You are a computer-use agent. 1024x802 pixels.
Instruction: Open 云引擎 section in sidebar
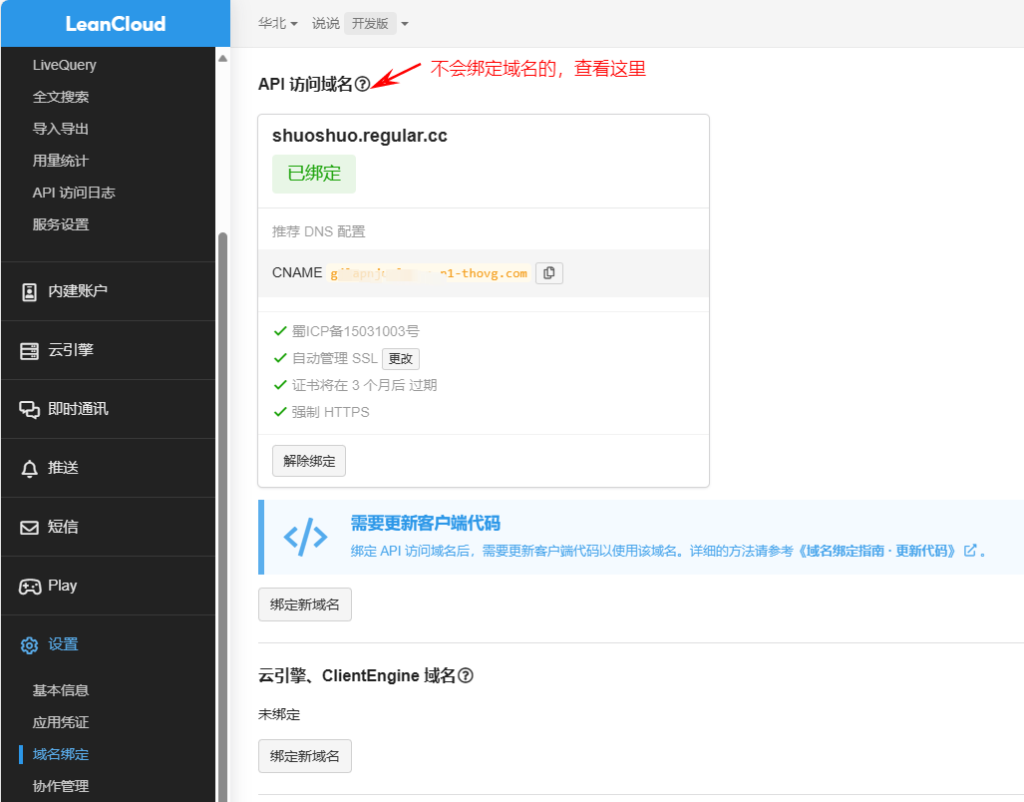[70, 350]
